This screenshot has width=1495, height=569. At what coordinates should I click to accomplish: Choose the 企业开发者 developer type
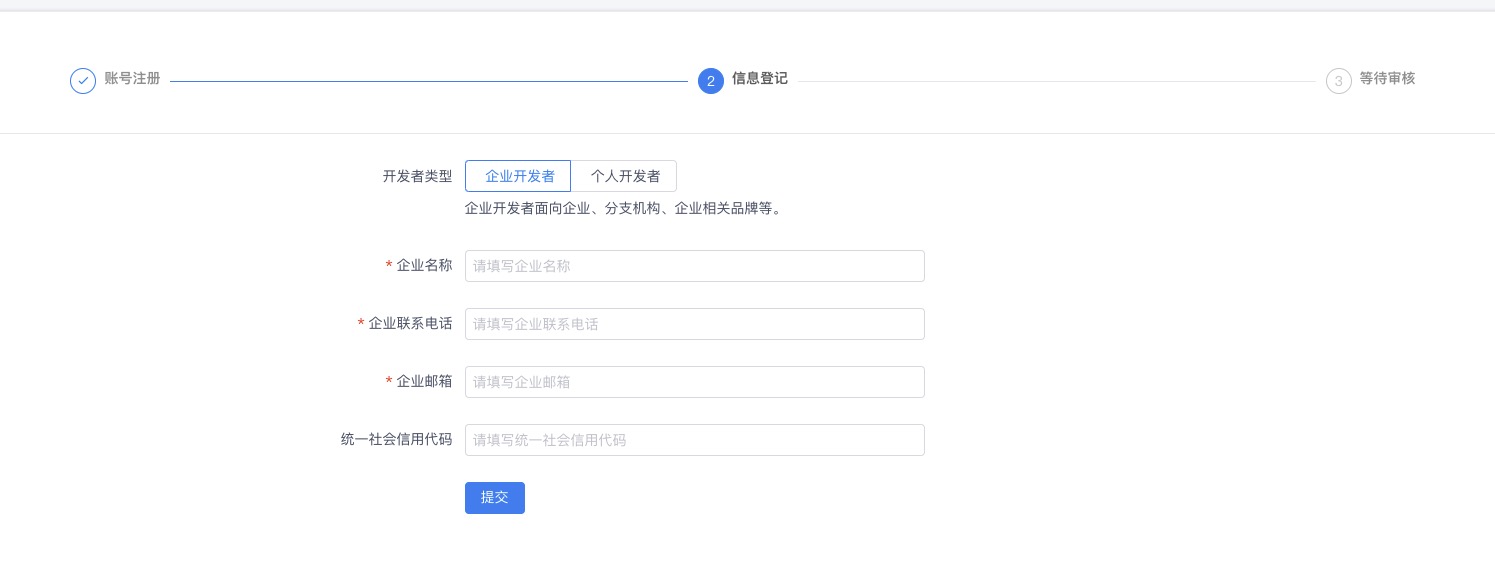pos(518,176)
